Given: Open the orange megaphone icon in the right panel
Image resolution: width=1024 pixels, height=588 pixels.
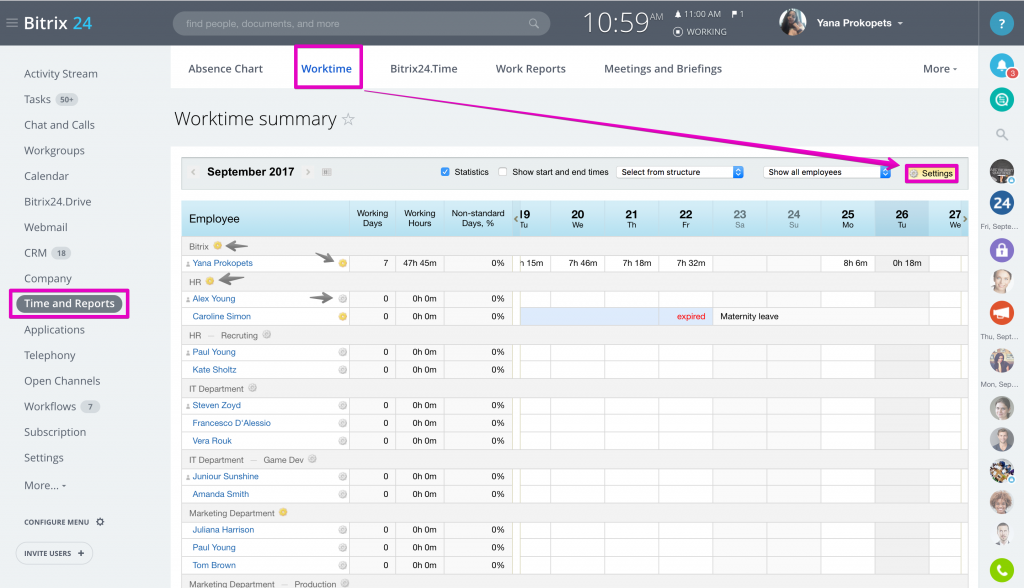Looking at the screenshot, I should (1001, 313).
